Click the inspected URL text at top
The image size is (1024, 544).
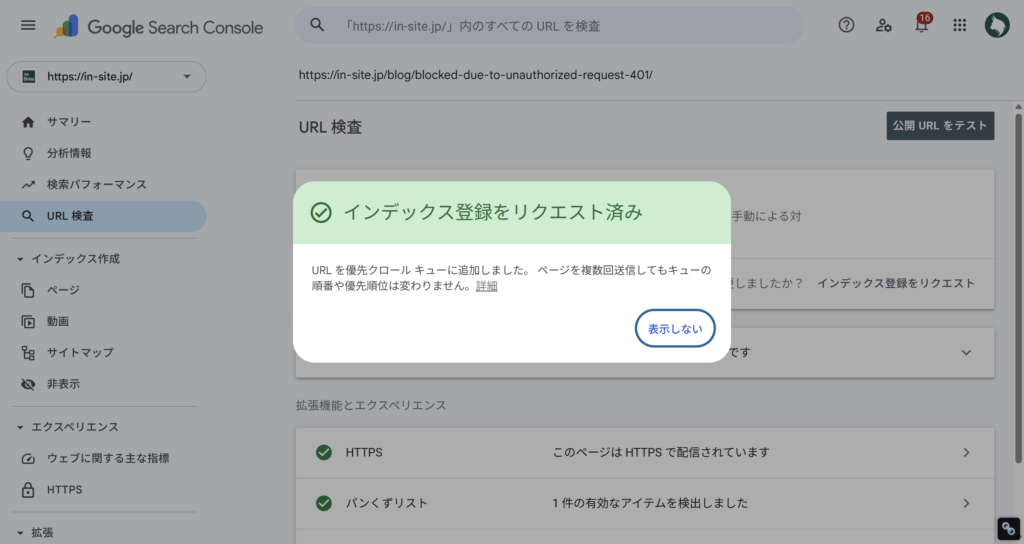[x=475, y=75]
